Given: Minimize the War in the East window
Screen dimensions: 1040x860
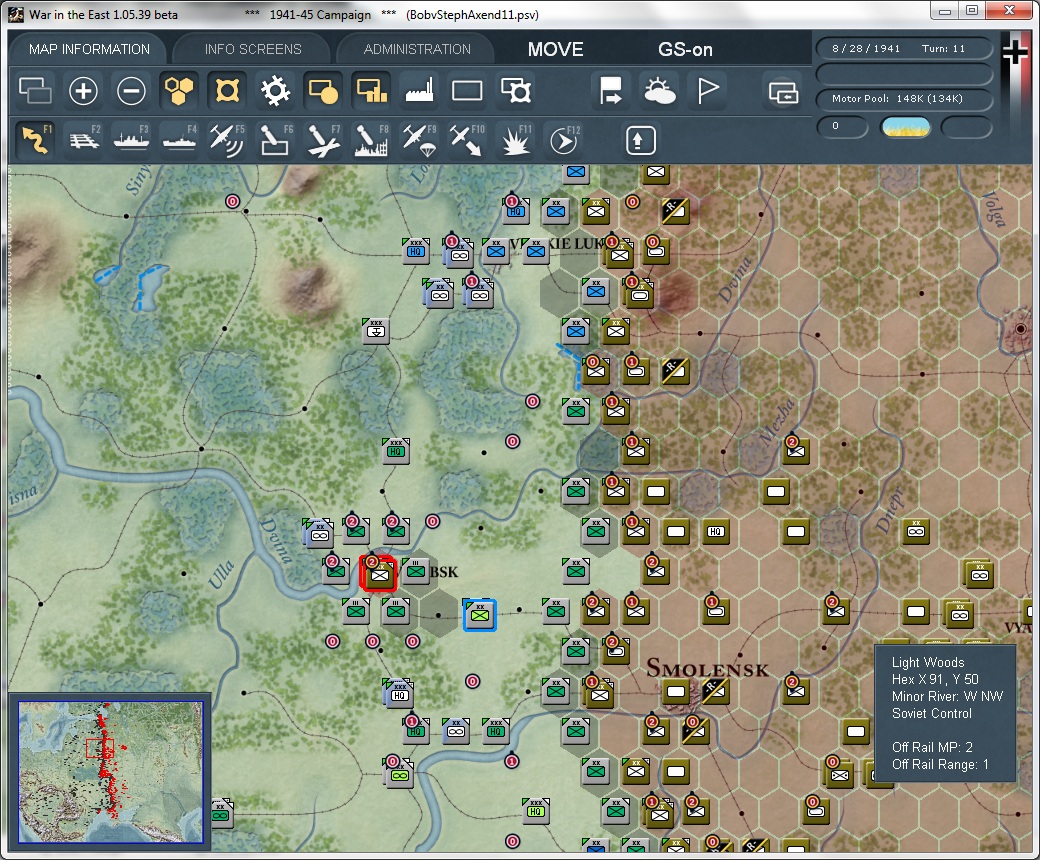Looking at the screenshot, I should tap(945, 11).
